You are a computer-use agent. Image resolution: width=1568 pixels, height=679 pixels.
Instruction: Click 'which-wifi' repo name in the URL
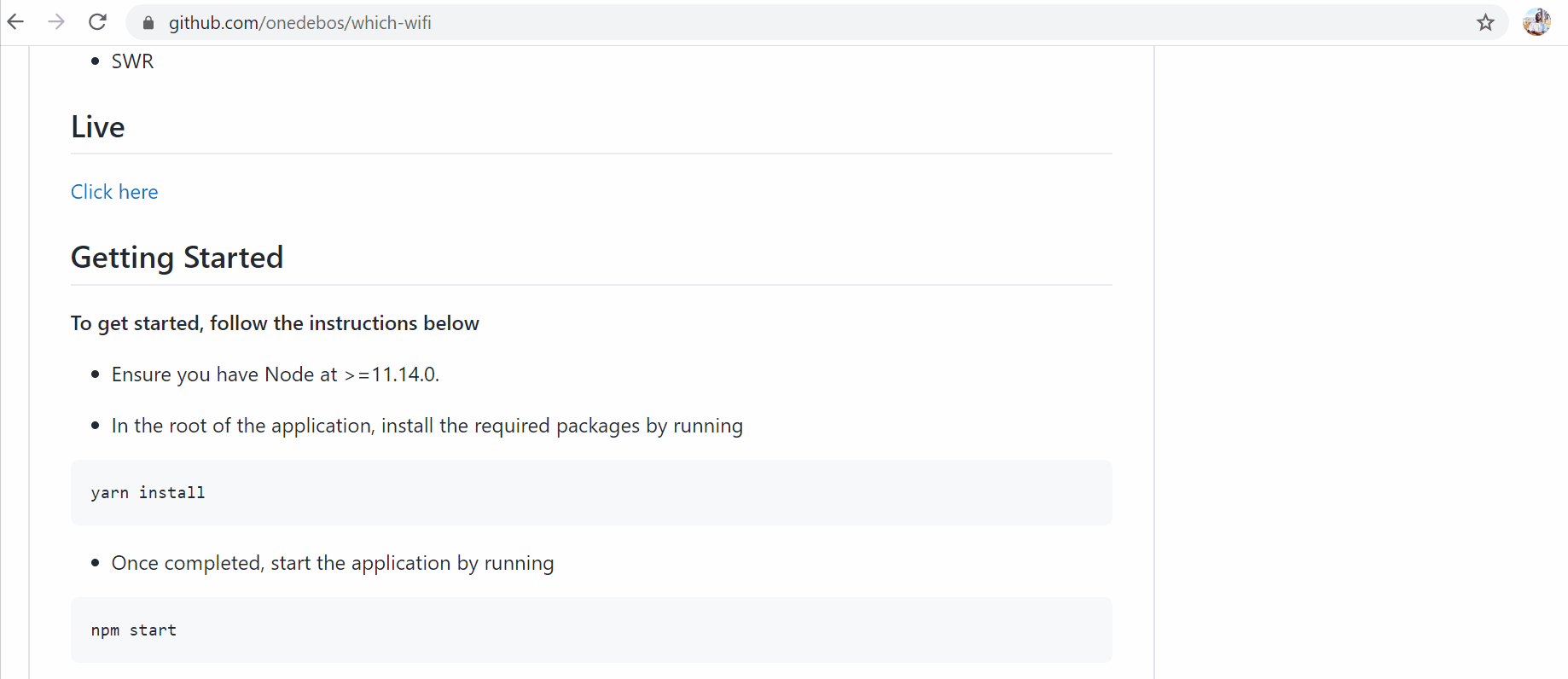pyautogui.click(x=392, y=23)
